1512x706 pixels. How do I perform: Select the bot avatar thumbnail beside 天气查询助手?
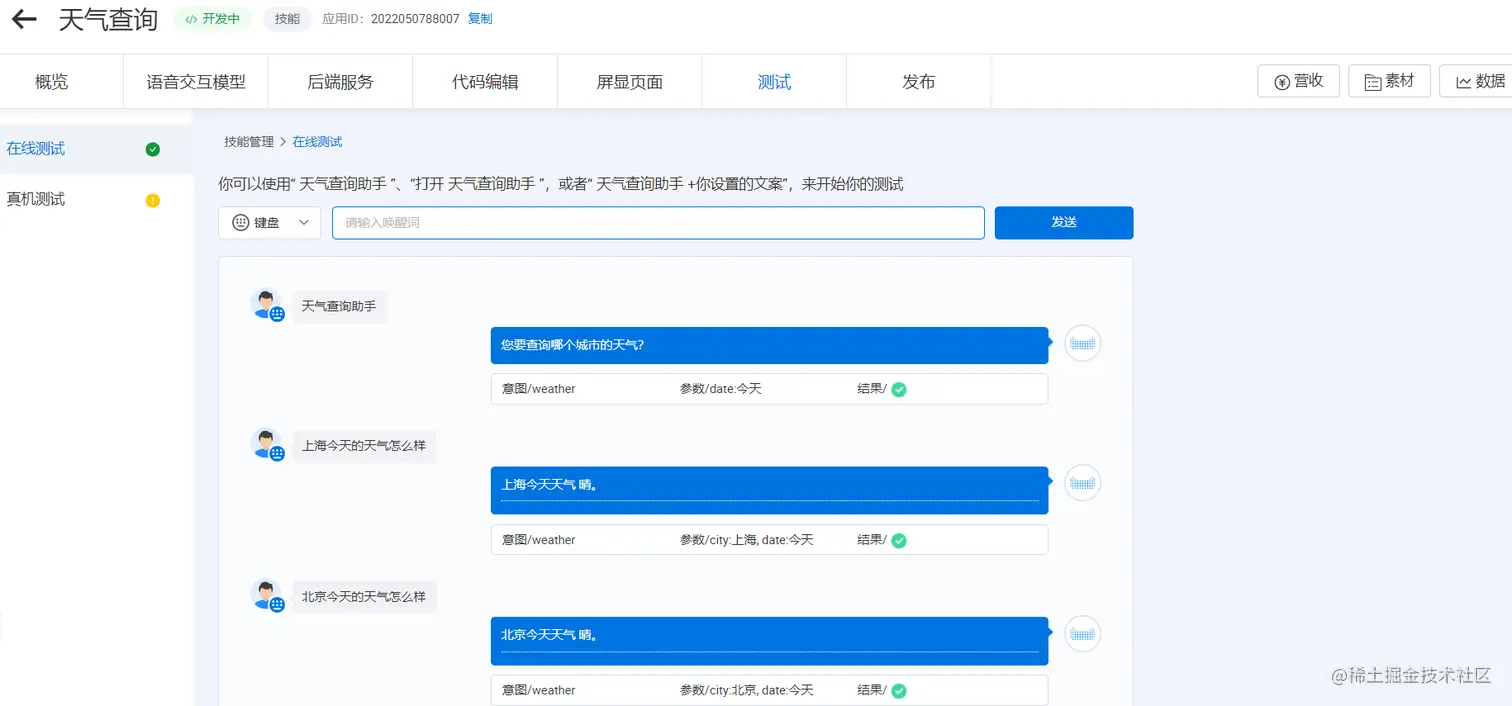click(x=267, y=303)
